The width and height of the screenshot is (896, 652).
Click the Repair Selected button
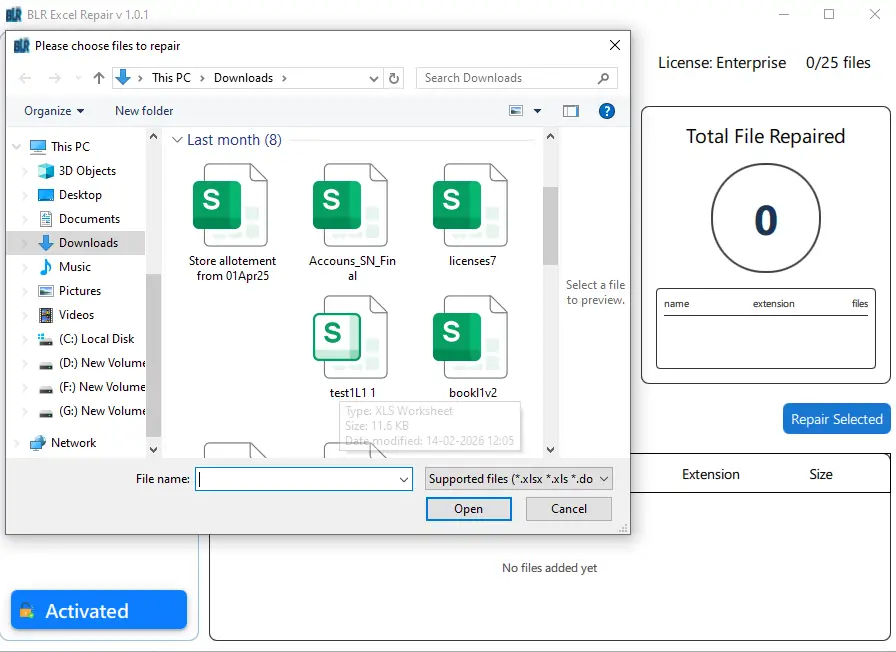tap(836, 419)
